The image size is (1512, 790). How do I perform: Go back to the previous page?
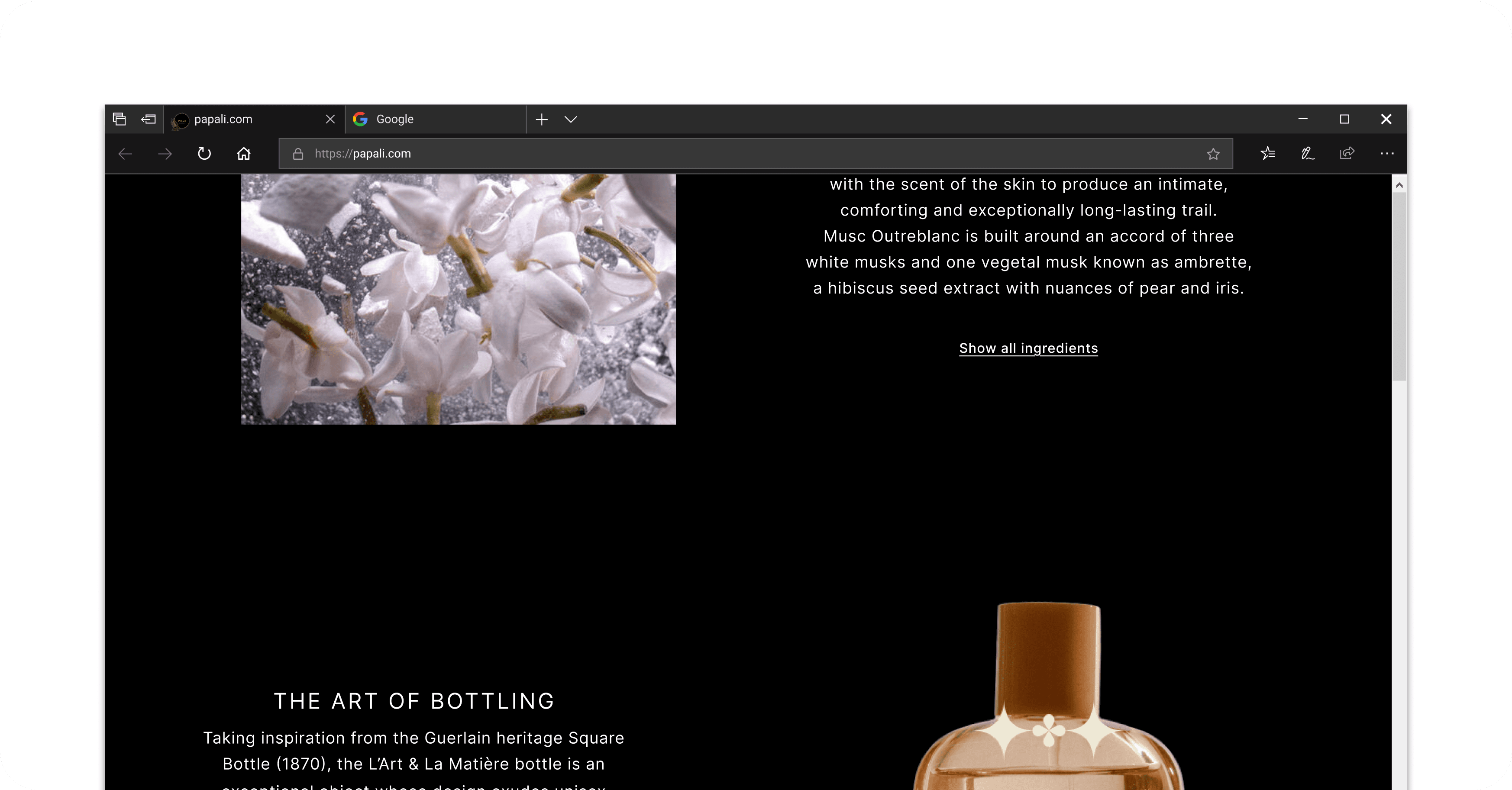tap(126, 154)
